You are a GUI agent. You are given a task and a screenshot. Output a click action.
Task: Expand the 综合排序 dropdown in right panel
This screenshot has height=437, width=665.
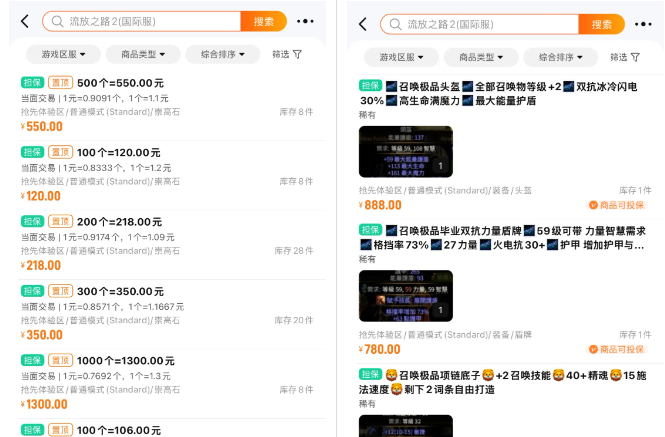561,57
